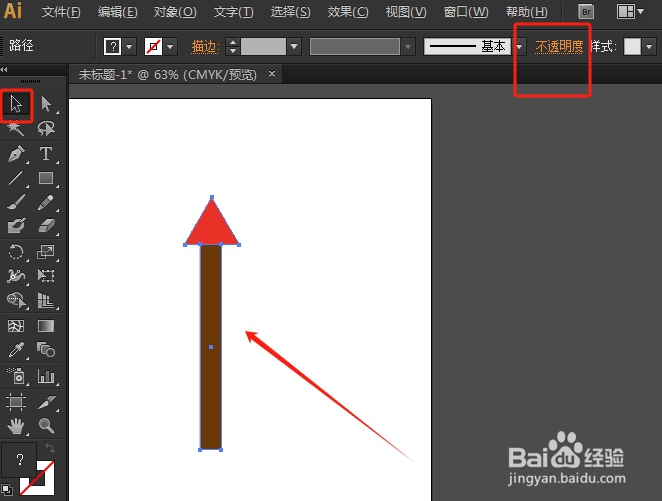Close the 未标题-1* document tab
The height and width of the screenshot is (501, 662).
click(272, 74)
